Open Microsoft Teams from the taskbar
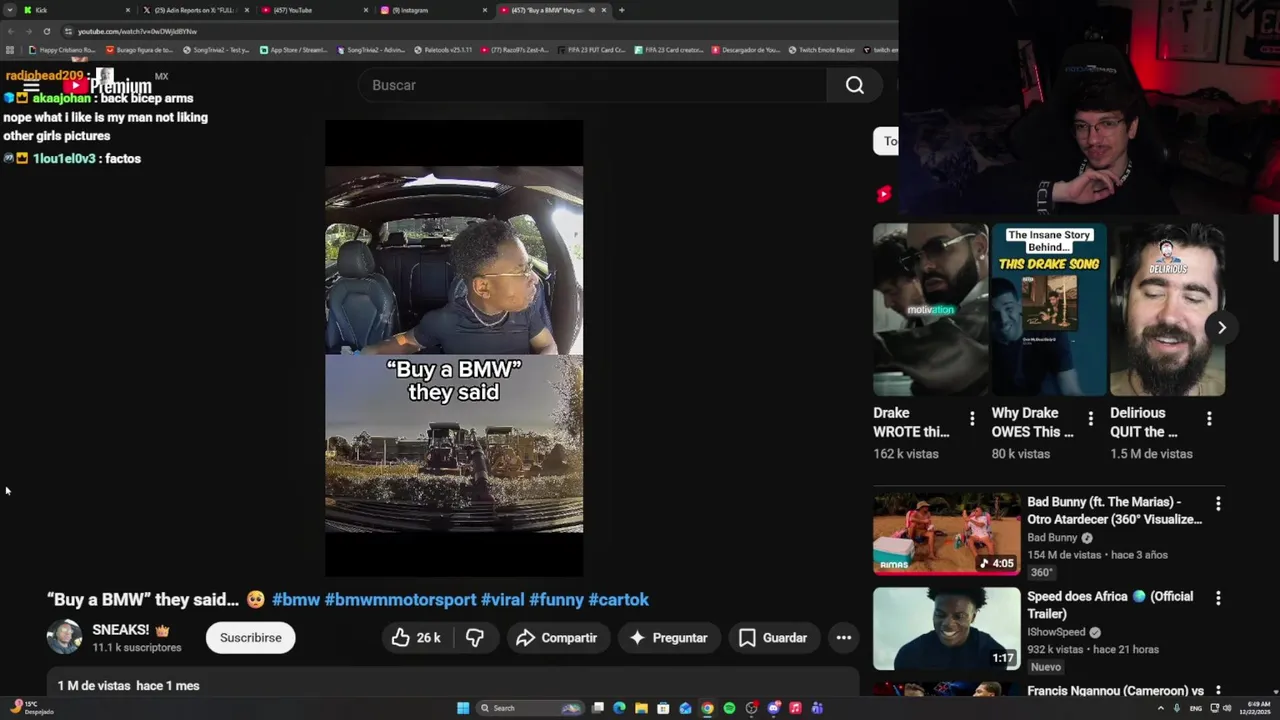The image size is (1280, 720). pyautogui.click(x=817, y=708)
